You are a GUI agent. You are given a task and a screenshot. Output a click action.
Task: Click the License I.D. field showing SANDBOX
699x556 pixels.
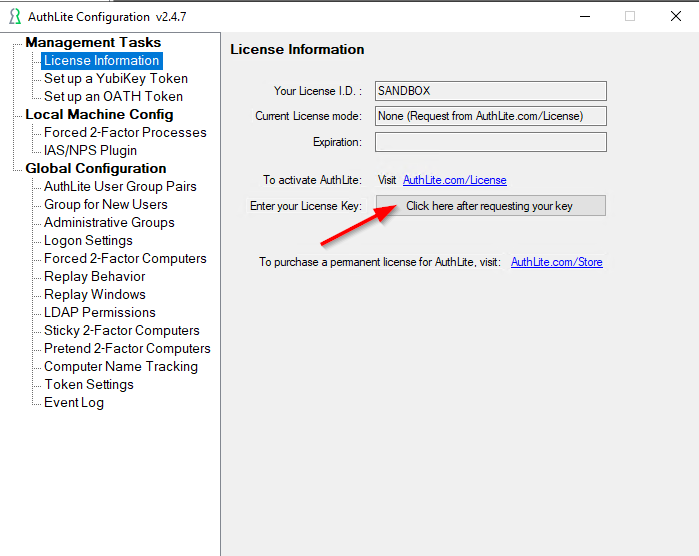click(490, 91)
